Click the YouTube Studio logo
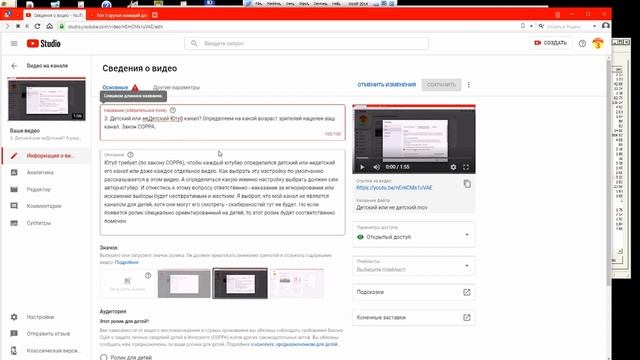This screenshot has height=360, width=640. coord(44,43)
